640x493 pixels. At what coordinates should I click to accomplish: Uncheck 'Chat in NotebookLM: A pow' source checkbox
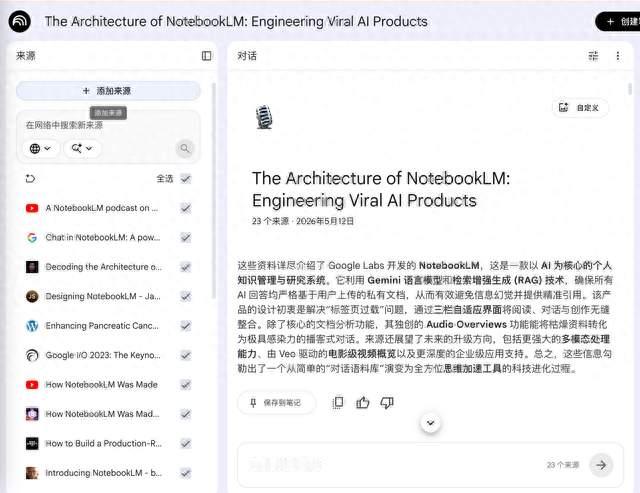(x=186, y=238)
